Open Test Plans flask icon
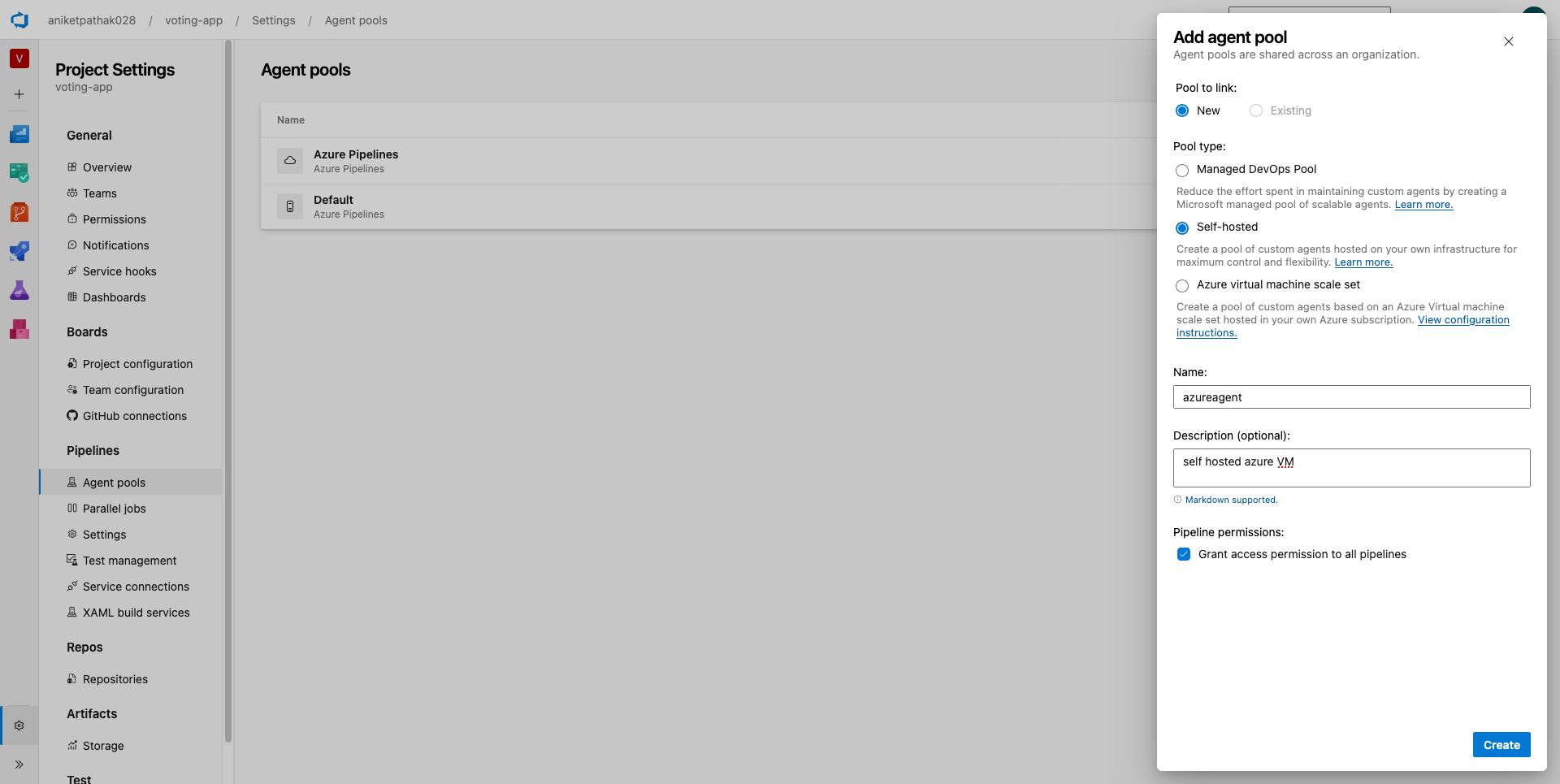Screen dimensions: 1560x784 click(x=19, y=290)
